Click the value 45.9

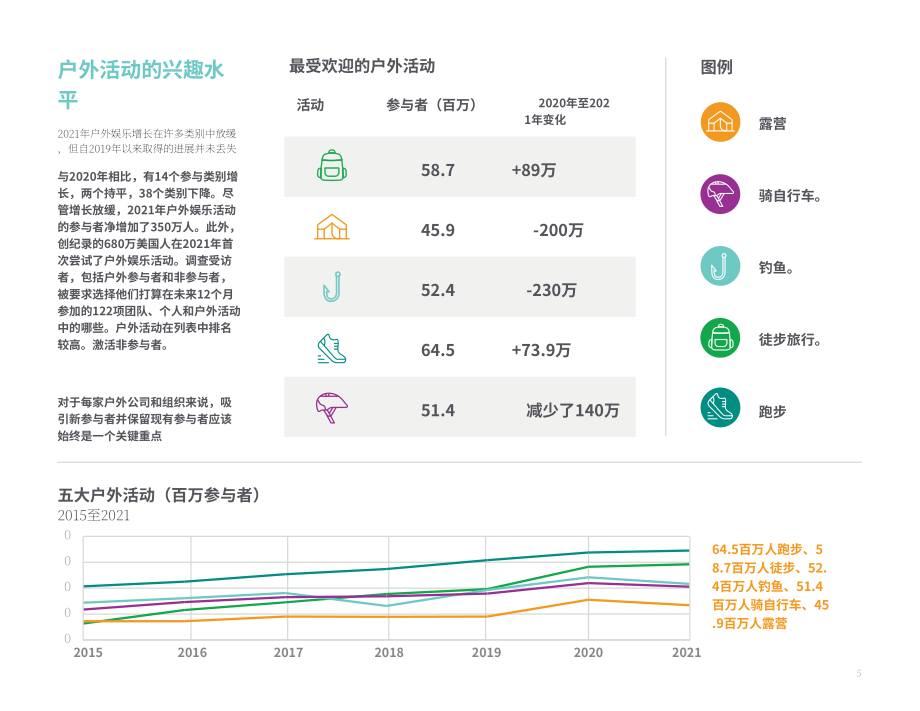(x=438, y=230)
